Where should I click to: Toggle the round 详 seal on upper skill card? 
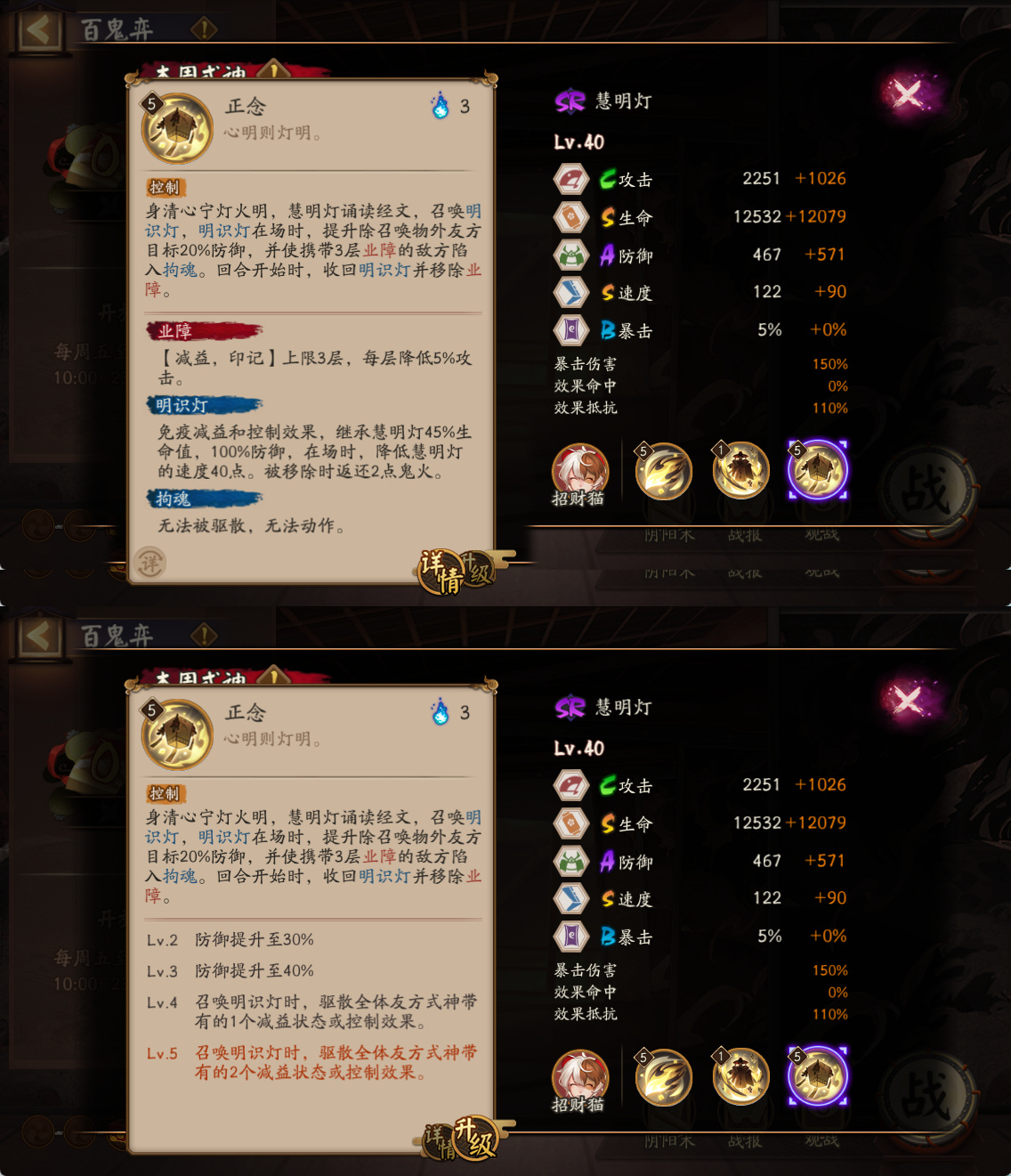pos(150,563)
